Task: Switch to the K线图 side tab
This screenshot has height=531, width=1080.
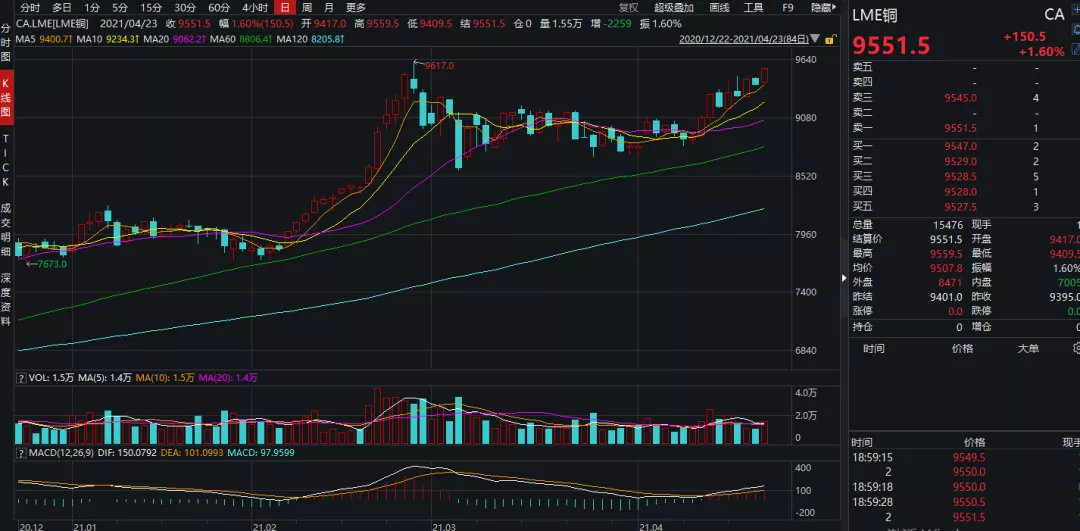Action: (x=6, y=97)
